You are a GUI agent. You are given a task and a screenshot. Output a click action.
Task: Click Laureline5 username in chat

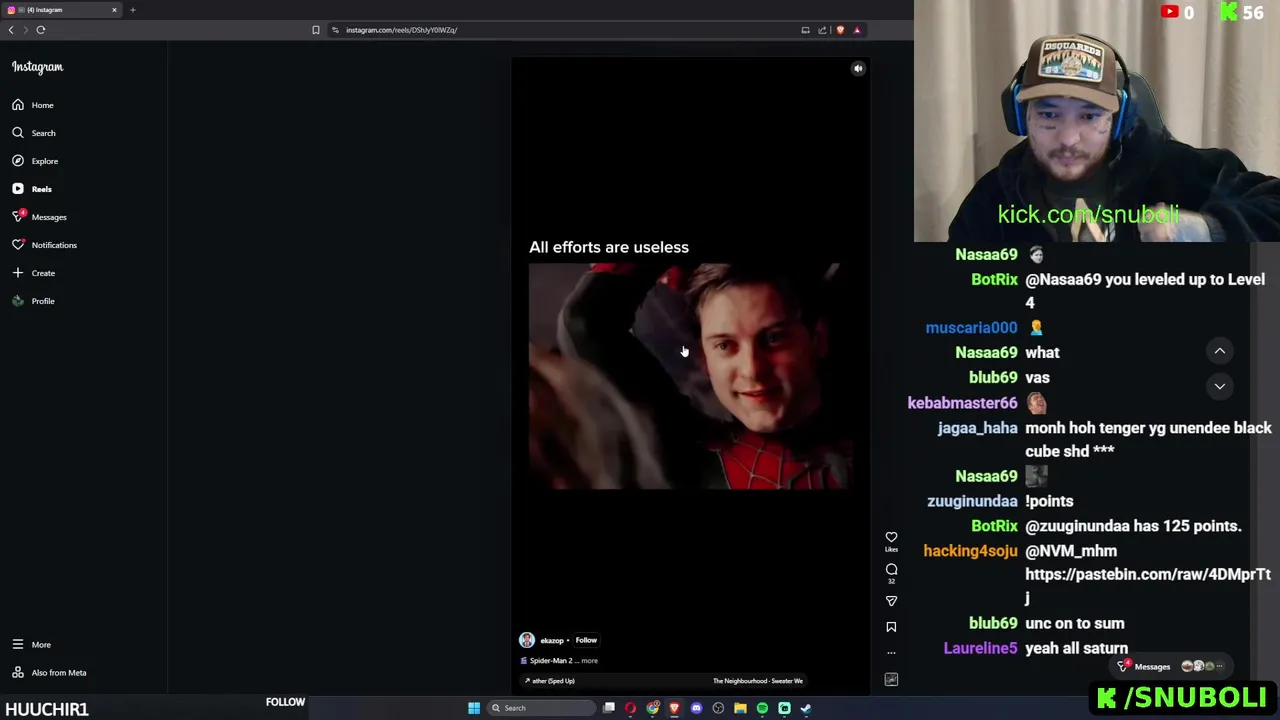980,649
